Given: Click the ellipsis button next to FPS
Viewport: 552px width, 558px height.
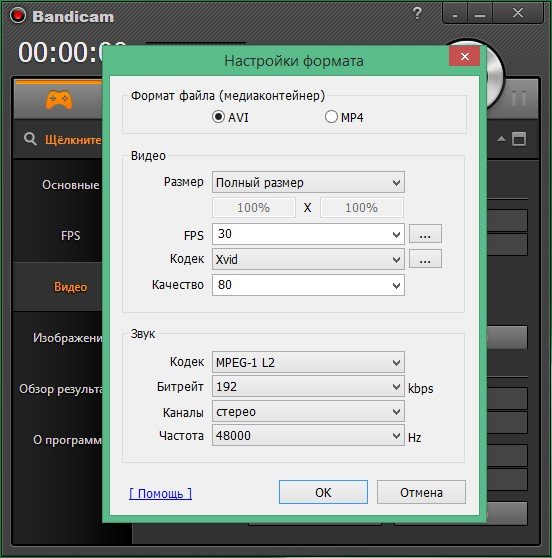Looking at the screenshot, I should pos(425,234).
